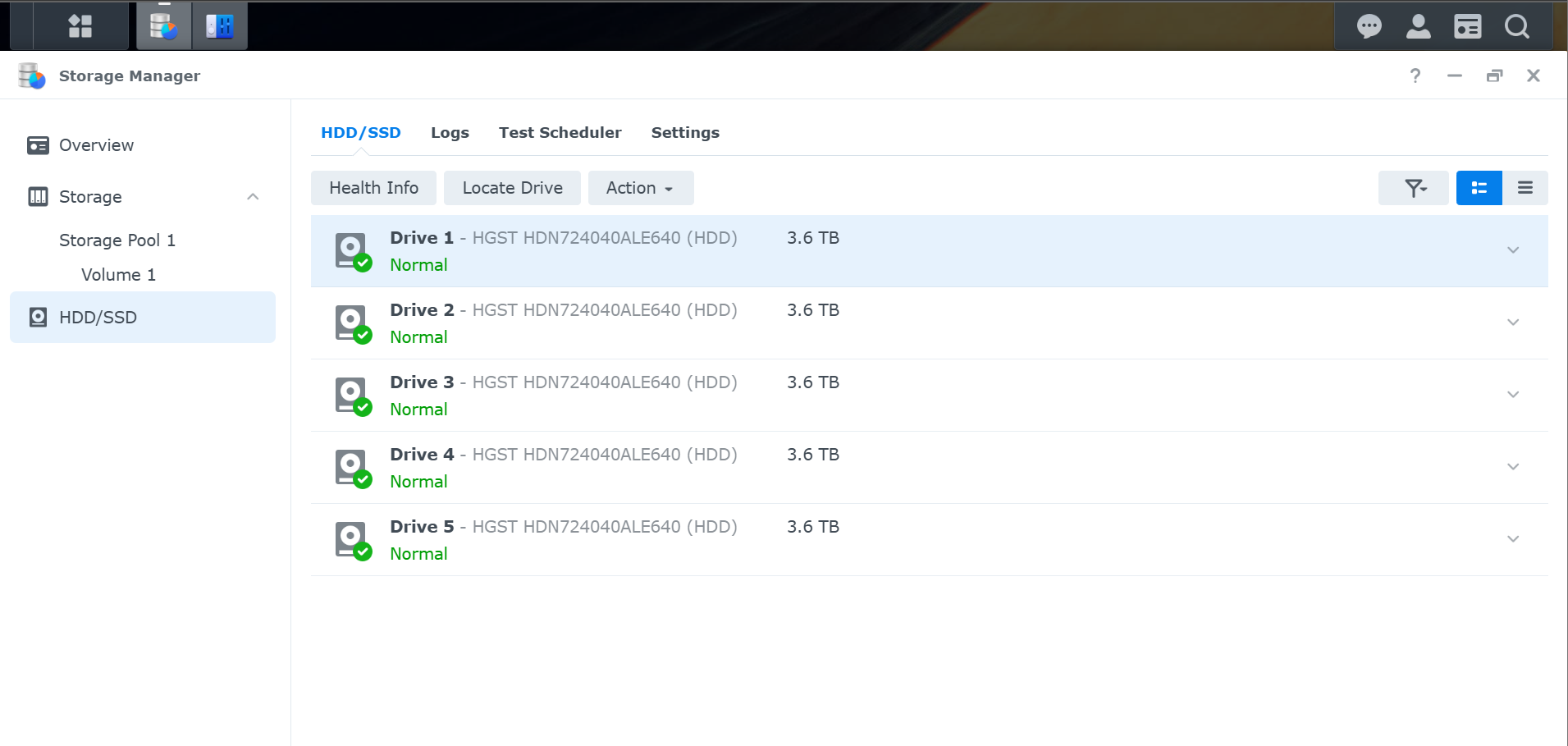
Task: Click the Health Info button
Action: tap(373, 188)
